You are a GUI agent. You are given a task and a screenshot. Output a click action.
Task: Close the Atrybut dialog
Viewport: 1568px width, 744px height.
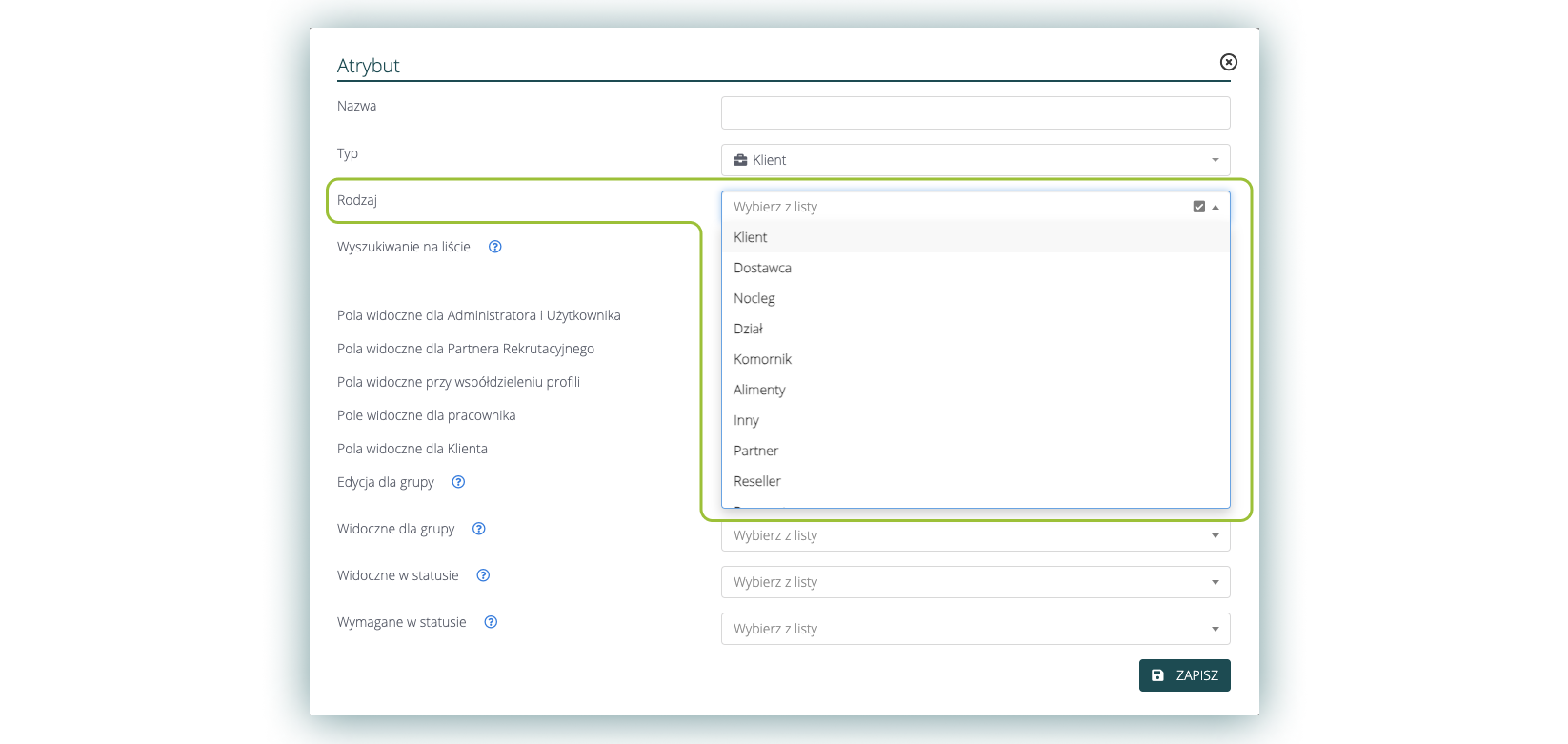point(1229,62)
